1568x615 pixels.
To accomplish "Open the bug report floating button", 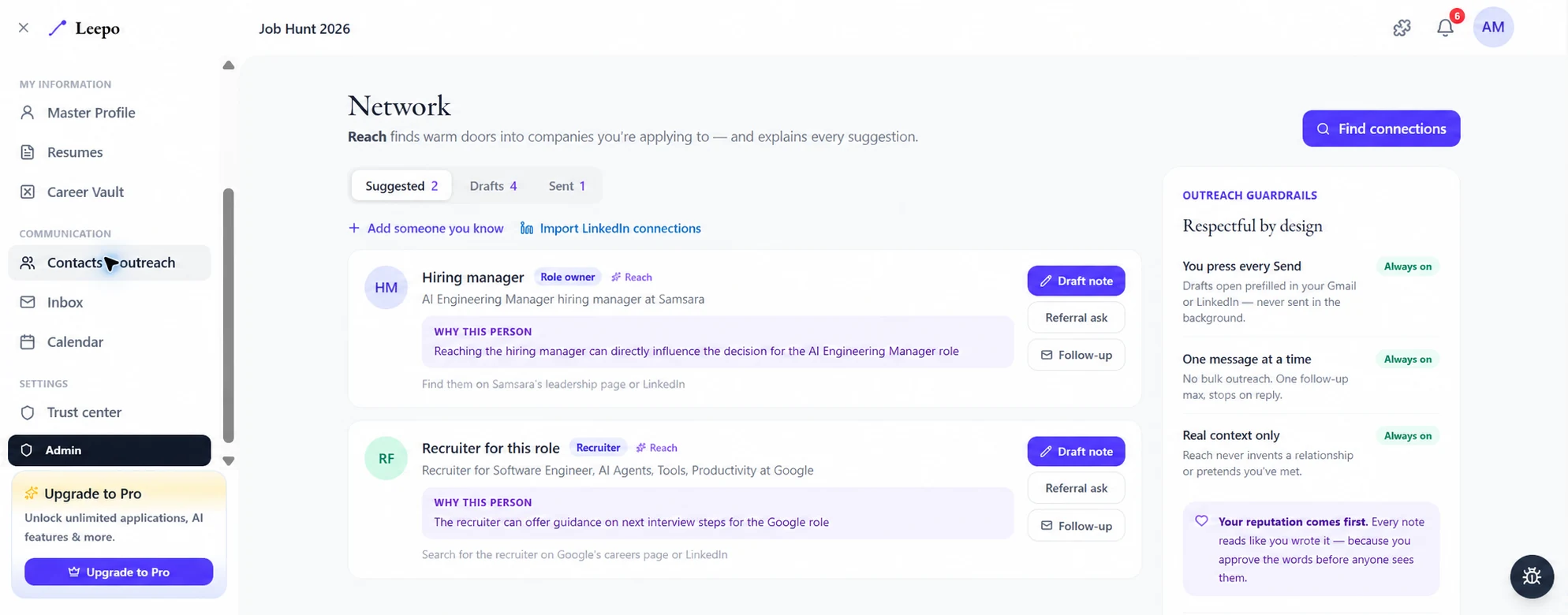I will pos(1532,576).
